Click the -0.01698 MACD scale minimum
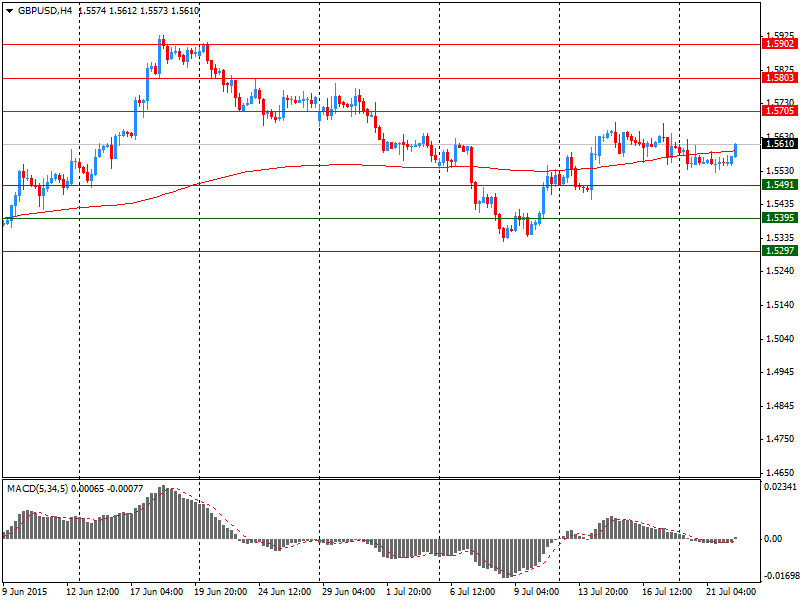800x600 pixels. click(780, 576)
